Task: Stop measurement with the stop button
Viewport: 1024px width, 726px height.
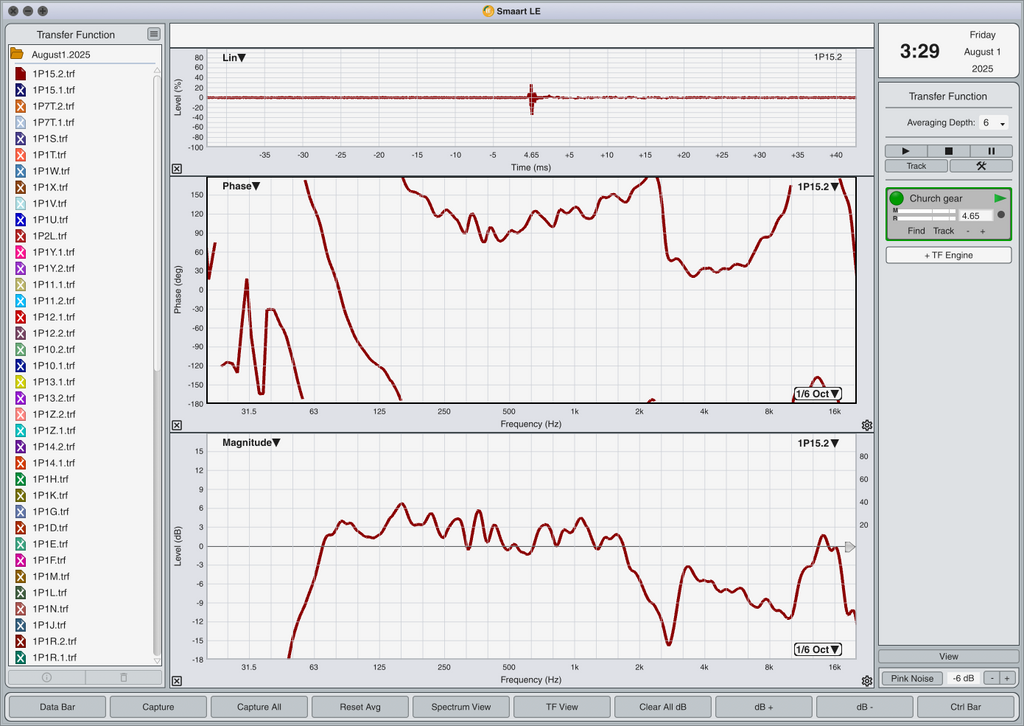Action: click(x=948, y=151)
